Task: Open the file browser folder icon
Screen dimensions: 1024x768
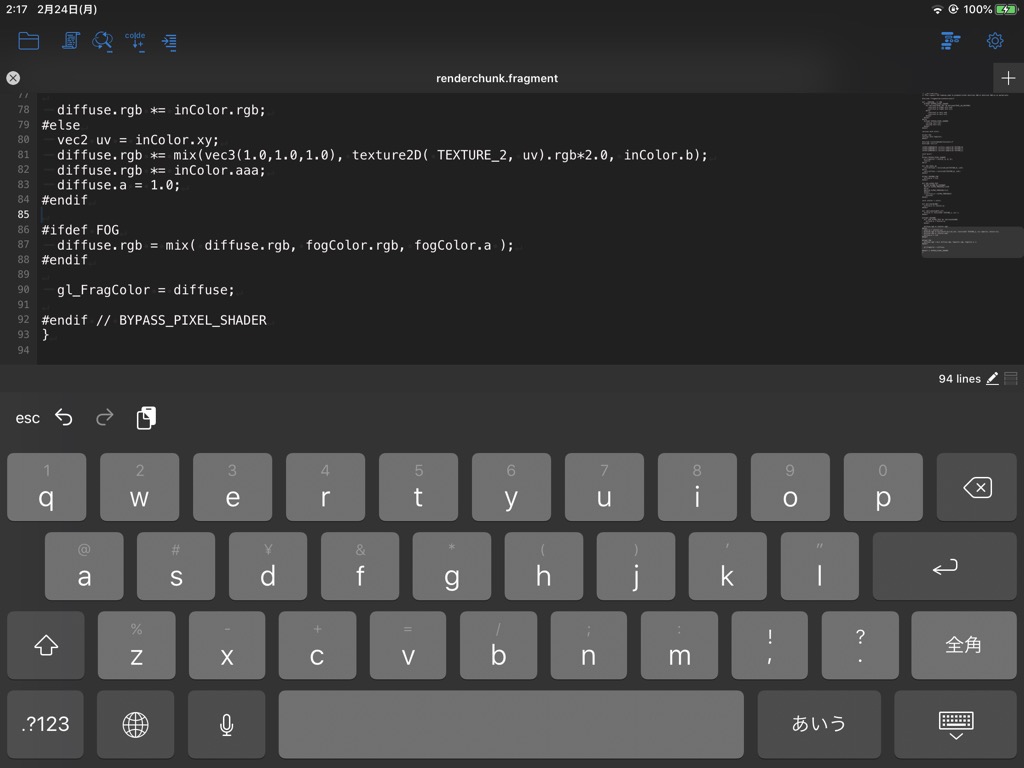Action: [29, 41]
